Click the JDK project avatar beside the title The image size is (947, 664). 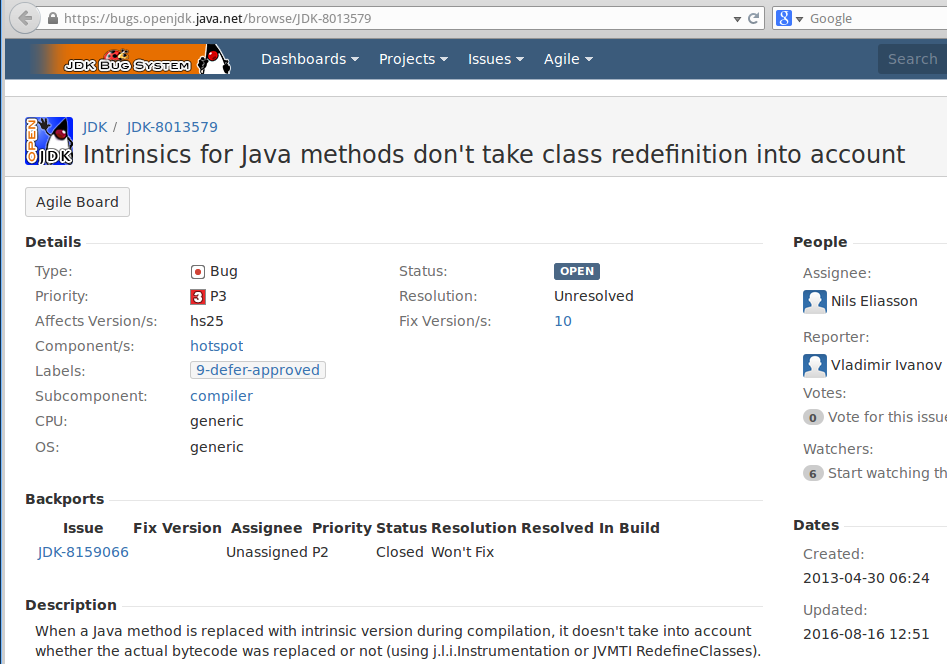(49, 140)
